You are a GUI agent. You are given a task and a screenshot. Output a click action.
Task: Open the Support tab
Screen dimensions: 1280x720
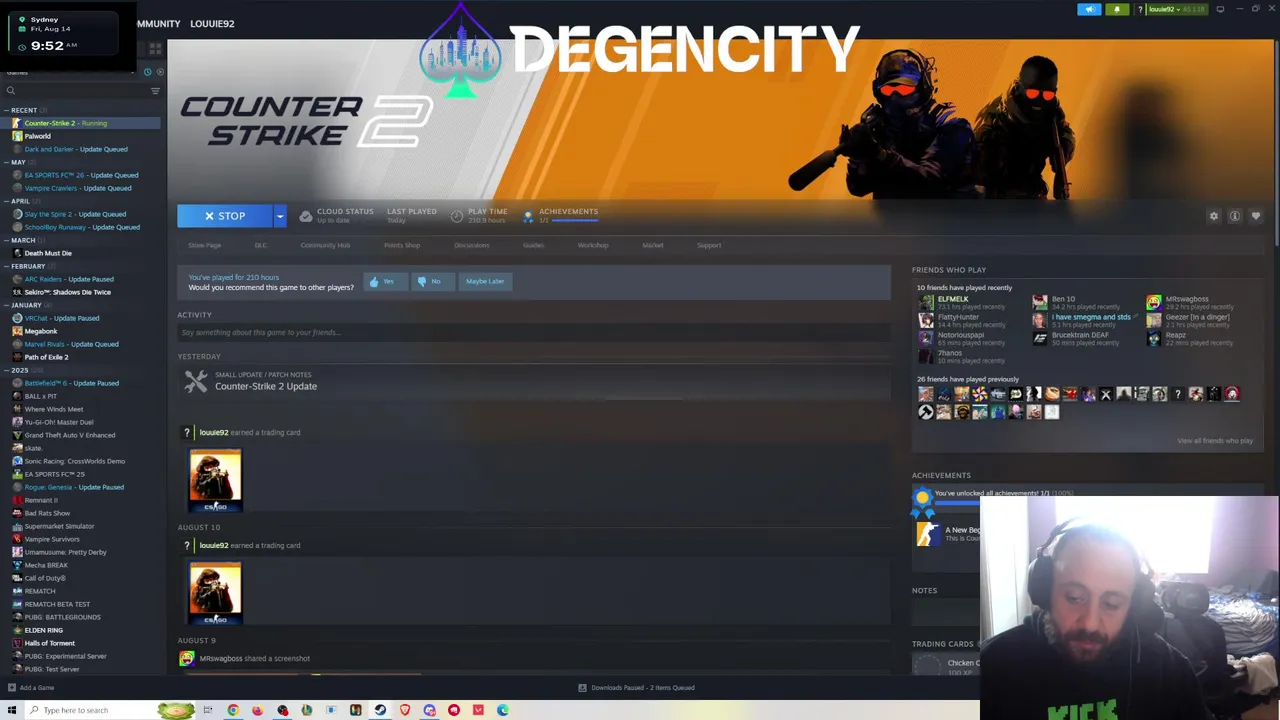(x=709, y=245)
